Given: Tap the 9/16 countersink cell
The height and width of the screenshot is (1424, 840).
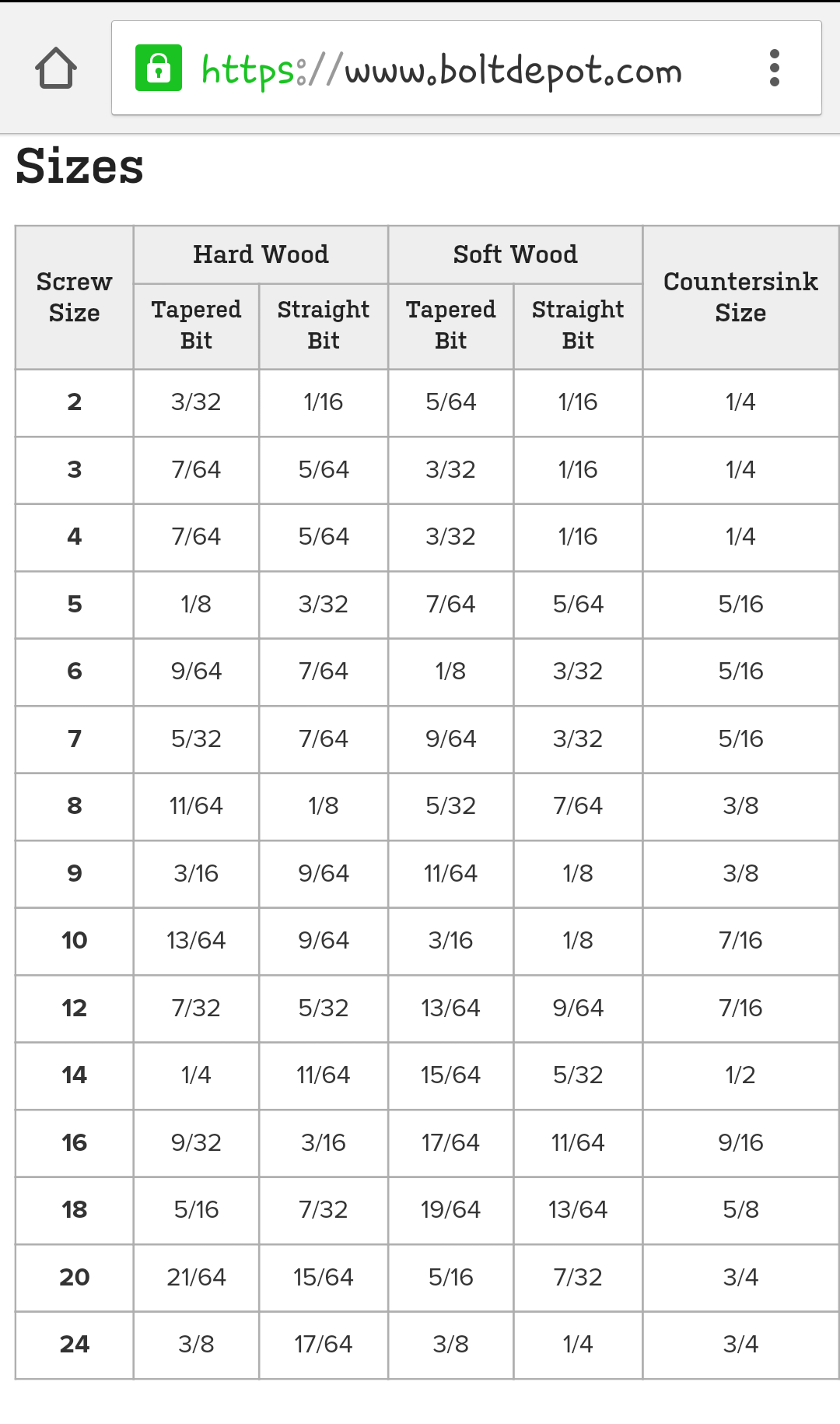Looking at the screenshot, I should click(x=740, y=1143).
